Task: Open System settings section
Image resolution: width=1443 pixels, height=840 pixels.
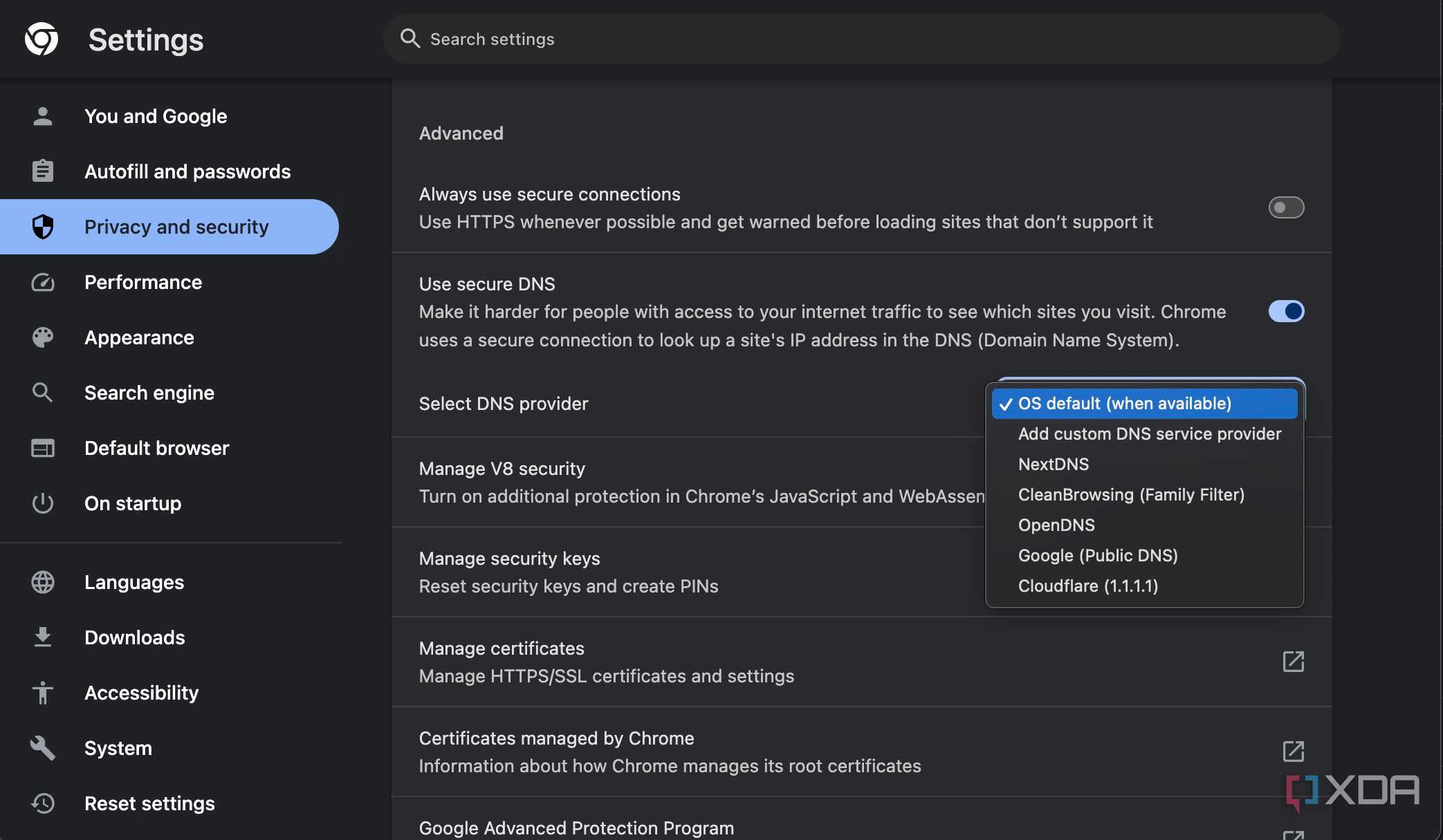Action: coord(169,748)
